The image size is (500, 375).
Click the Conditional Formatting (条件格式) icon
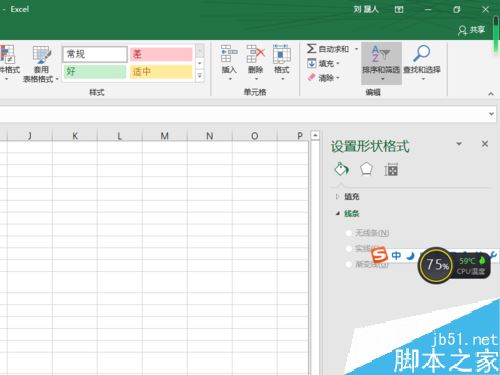(x=7, y=54)
